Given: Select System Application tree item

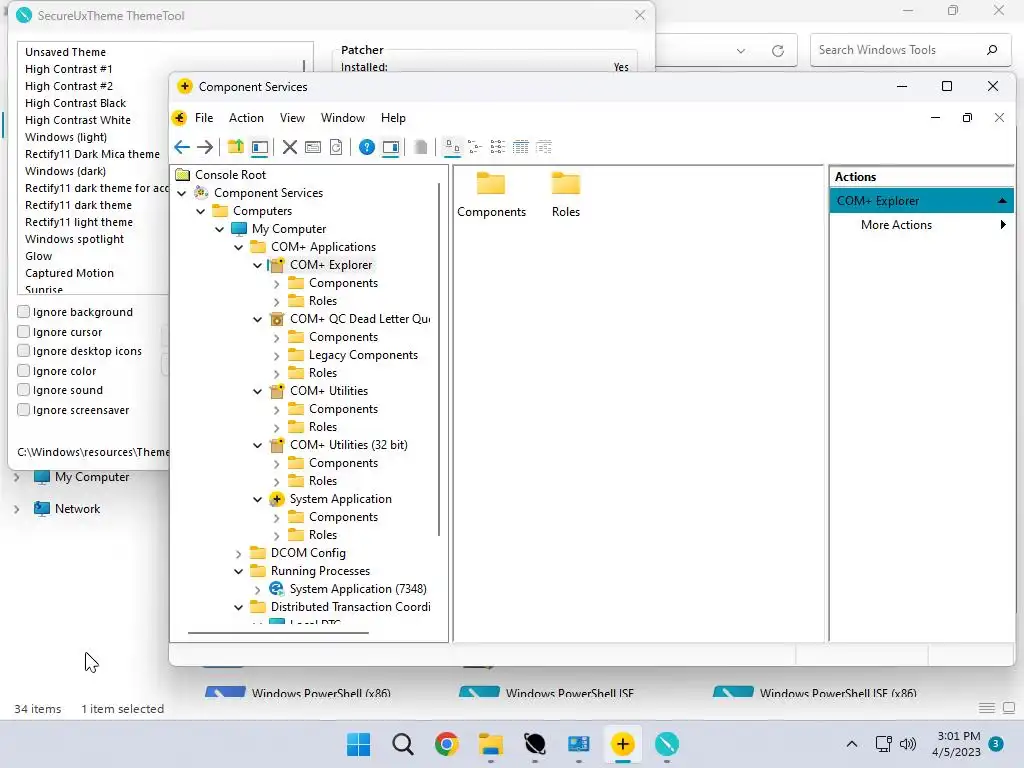Looking at the screenshot, I should 340,499.
